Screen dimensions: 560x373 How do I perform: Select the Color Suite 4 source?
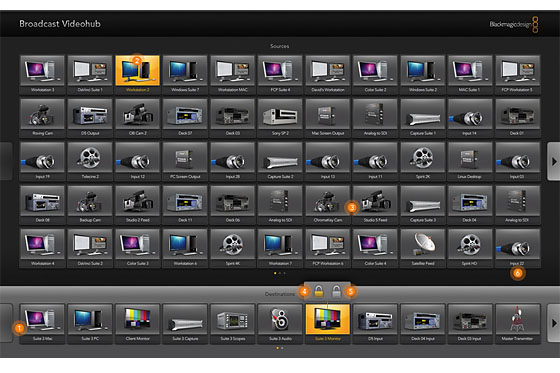(x=375, y=248)
